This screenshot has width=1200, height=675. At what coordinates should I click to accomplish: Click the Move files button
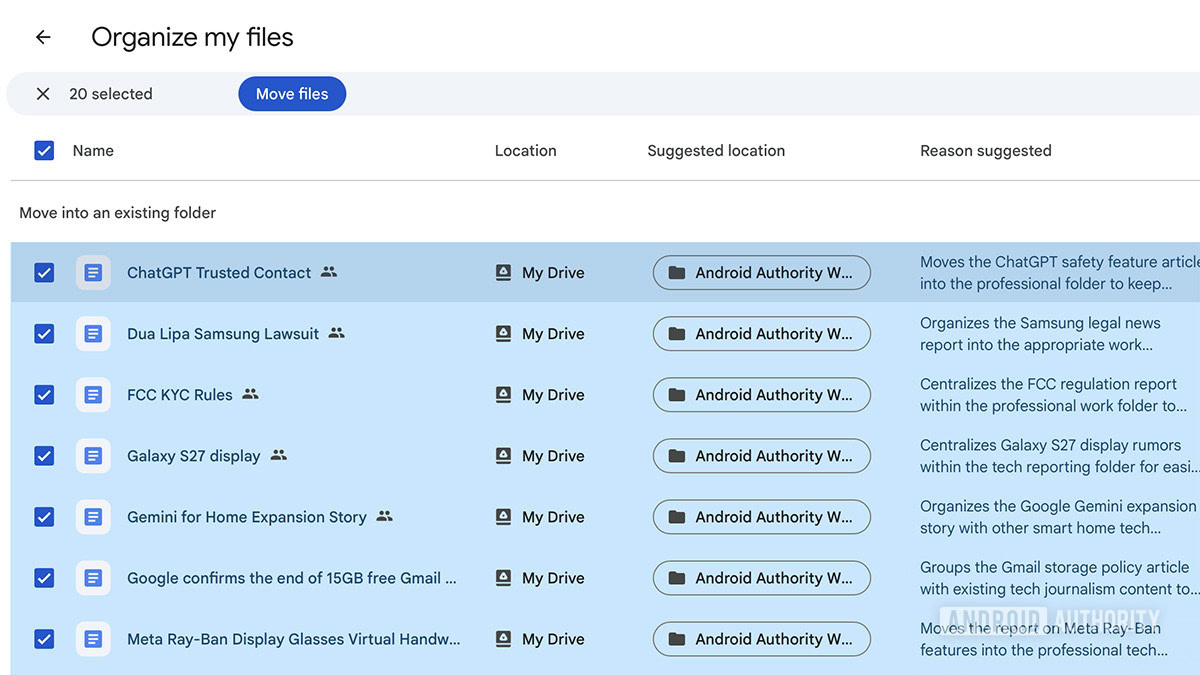[292, 94]
